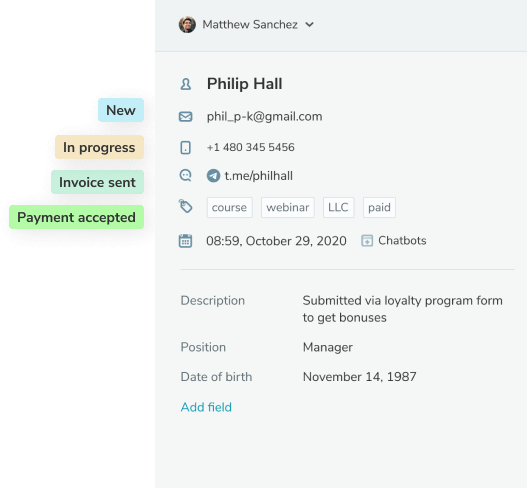This screenshot has height=488, width=527.
Task: Open Matthew Sanchez assignee dropdown chevron
Action: pos(310,25)
